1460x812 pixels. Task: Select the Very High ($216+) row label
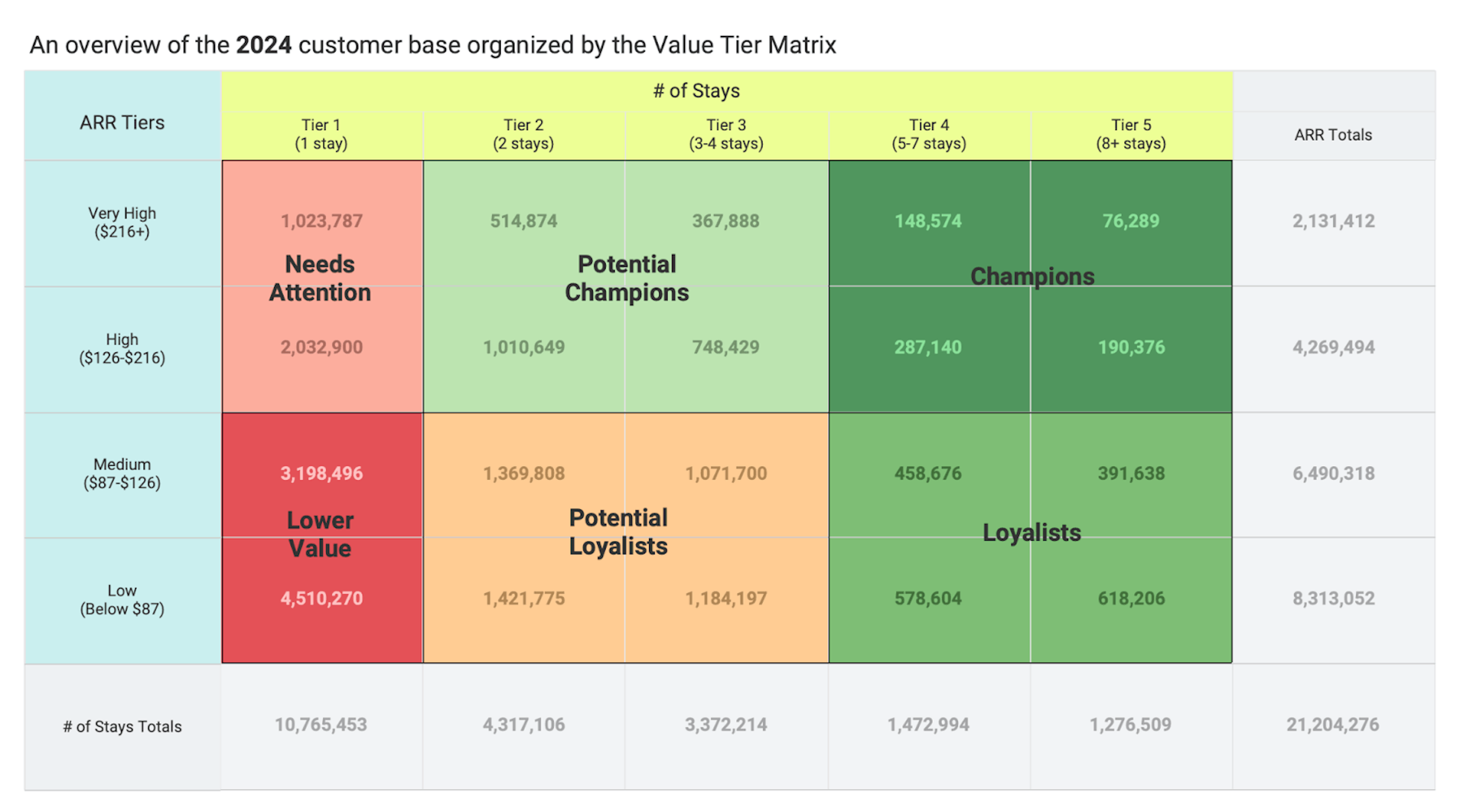[122, 222]
